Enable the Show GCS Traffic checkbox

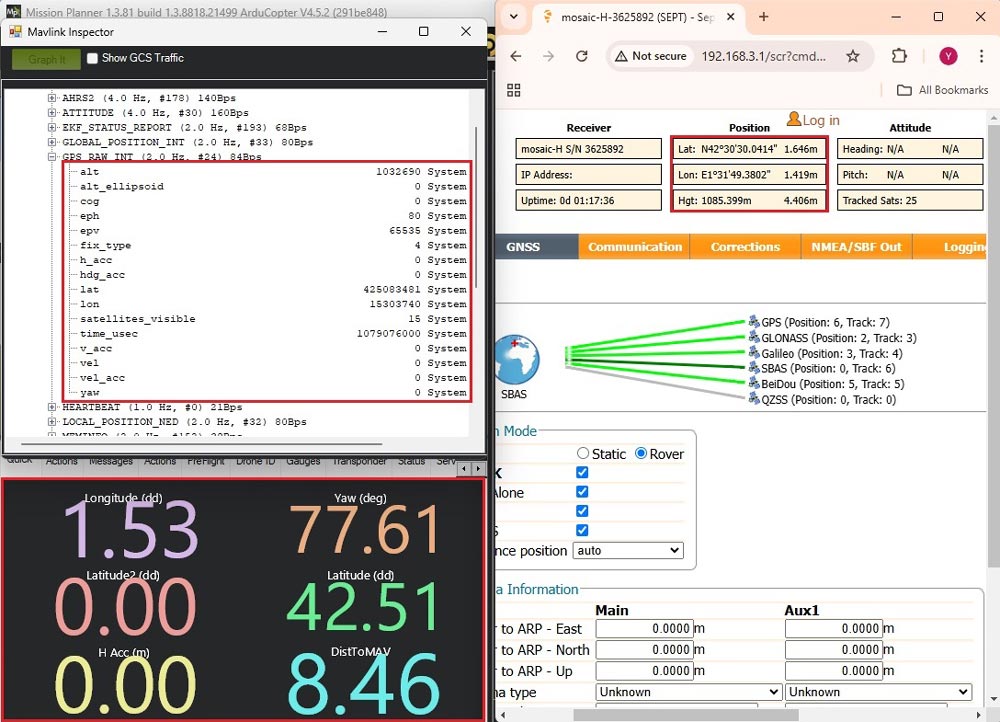(x=93, y=58)
